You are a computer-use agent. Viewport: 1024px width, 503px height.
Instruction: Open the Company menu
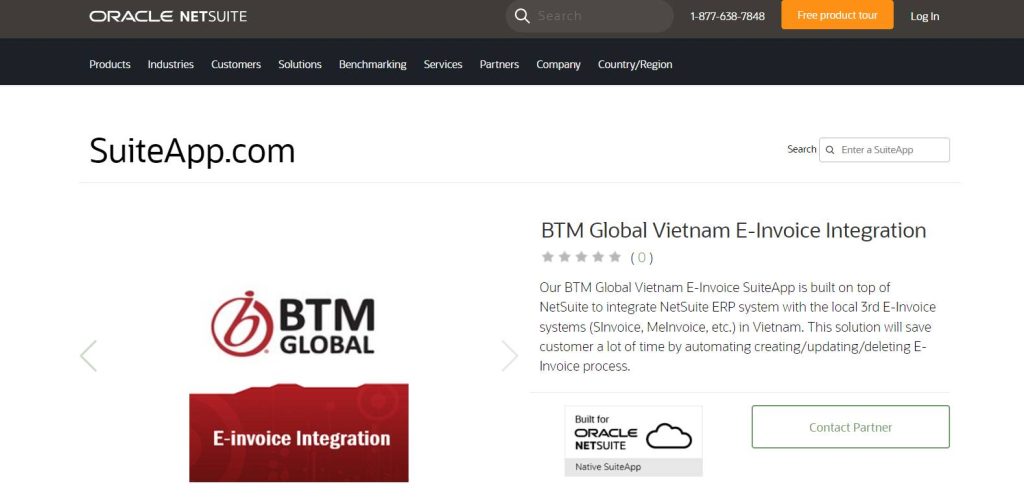(558, 64)
